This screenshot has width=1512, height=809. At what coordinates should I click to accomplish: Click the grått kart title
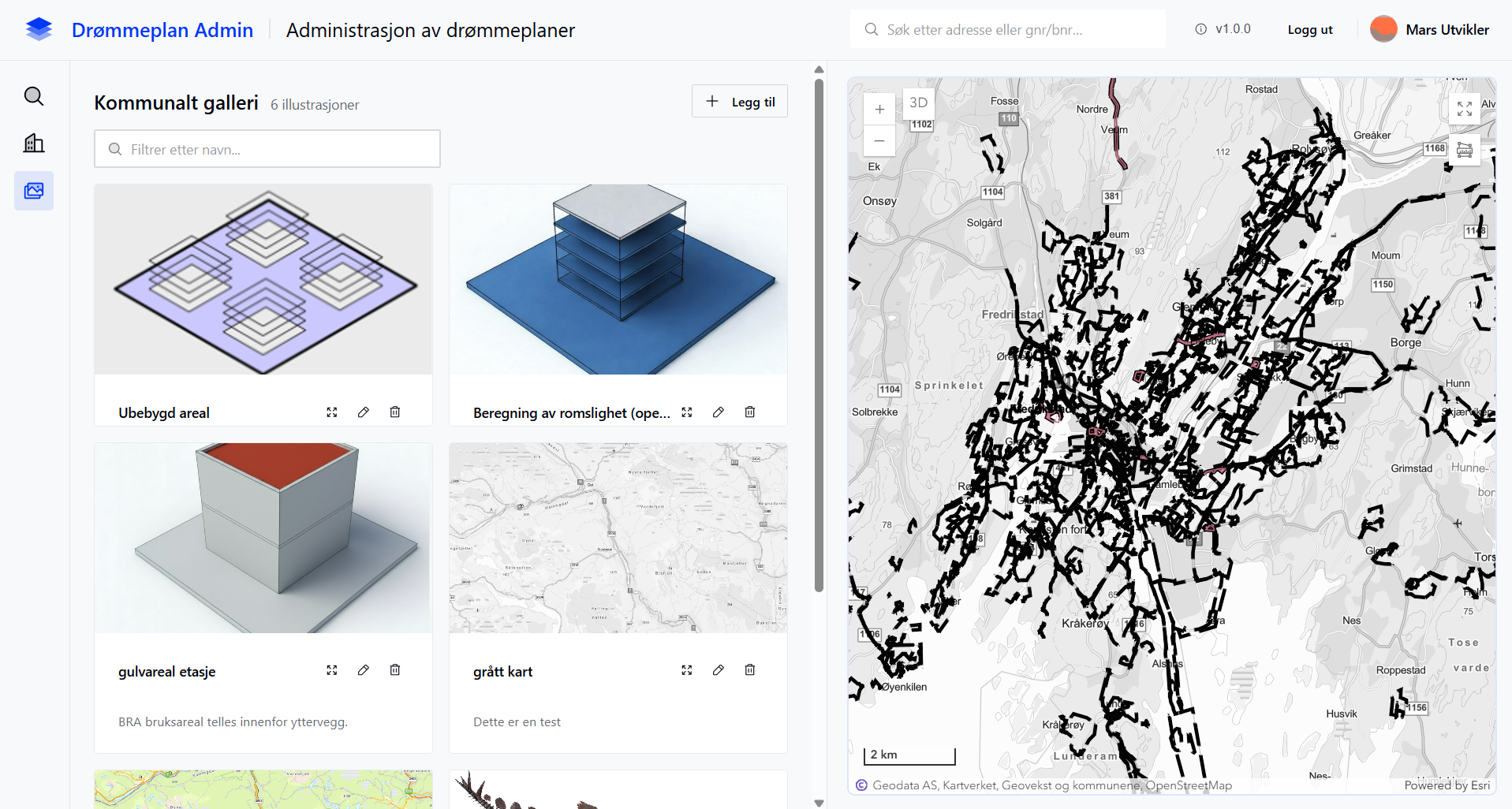point(502,672)
